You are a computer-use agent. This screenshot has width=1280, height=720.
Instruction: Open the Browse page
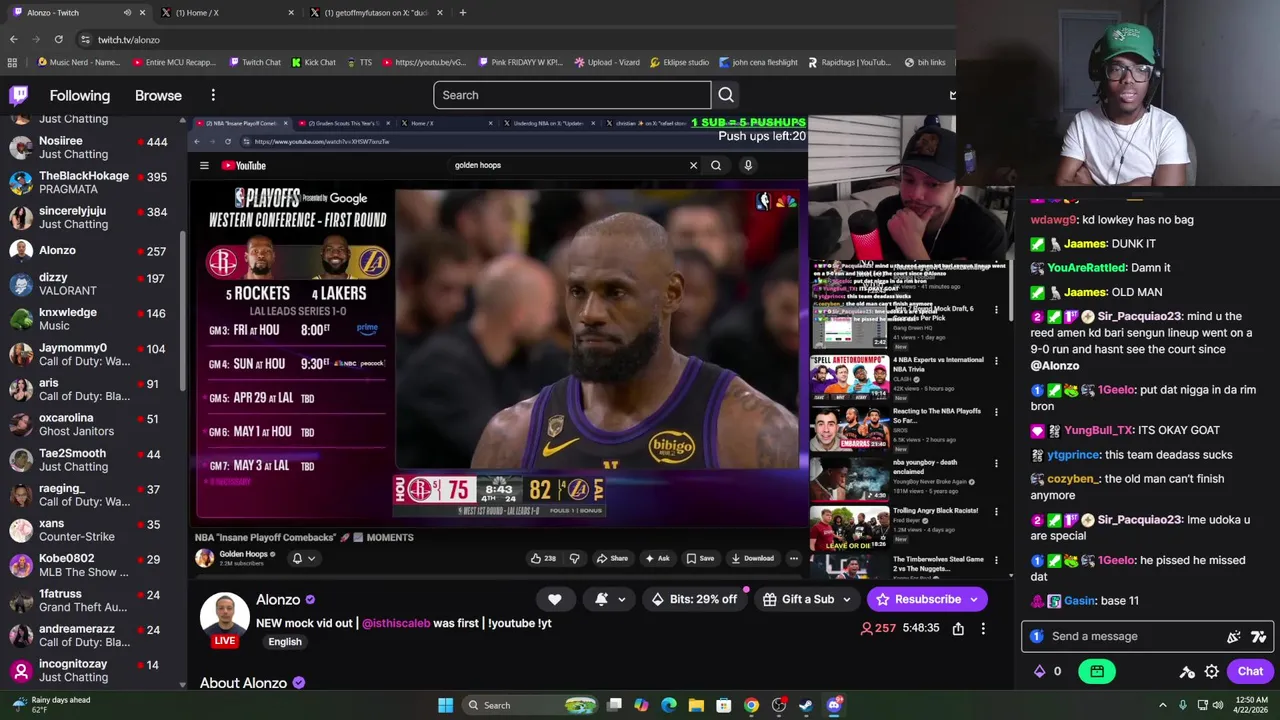coord(158,95)
